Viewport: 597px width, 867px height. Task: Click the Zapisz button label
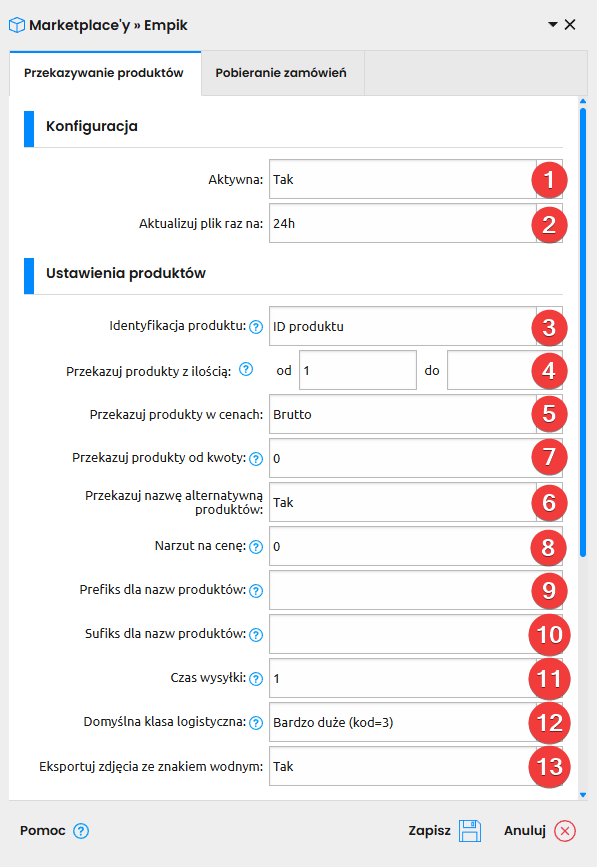[x=429, y=831]
